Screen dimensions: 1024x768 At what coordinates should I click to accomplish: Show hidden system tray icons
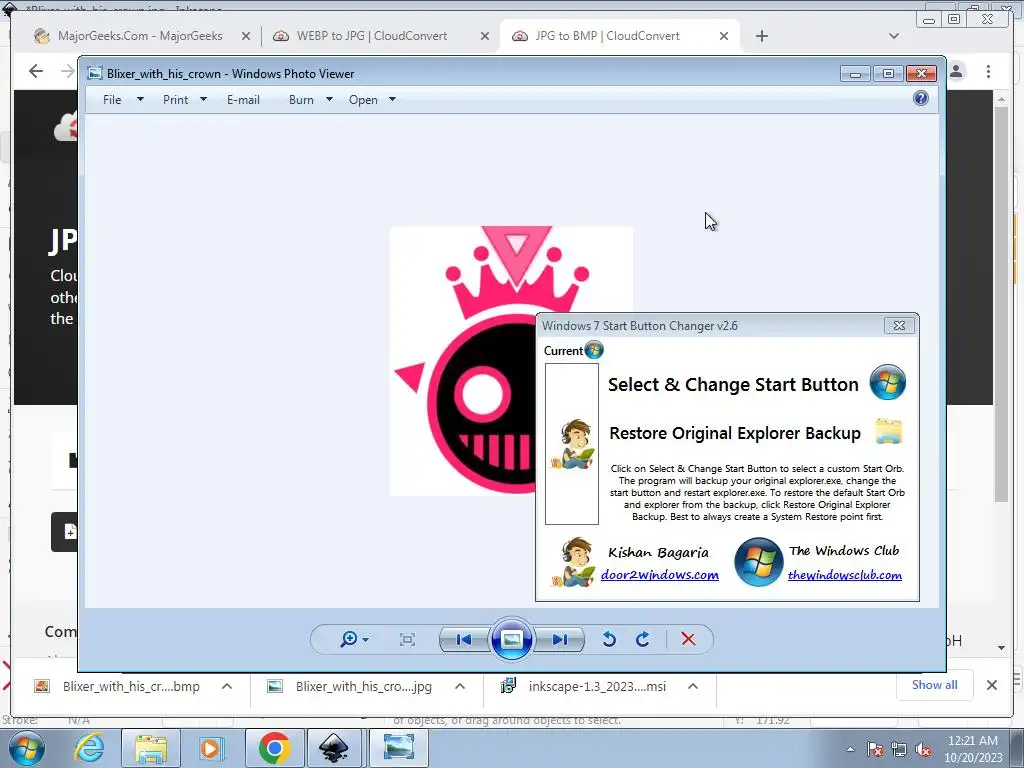[x=850, y=749]
